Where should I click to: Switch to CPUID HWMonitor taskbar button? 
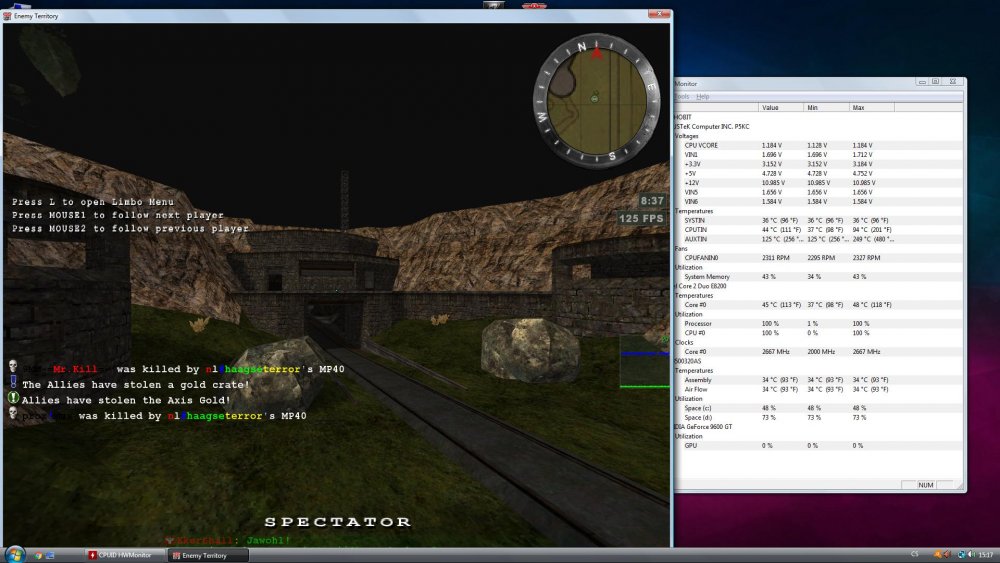[124, 555]
